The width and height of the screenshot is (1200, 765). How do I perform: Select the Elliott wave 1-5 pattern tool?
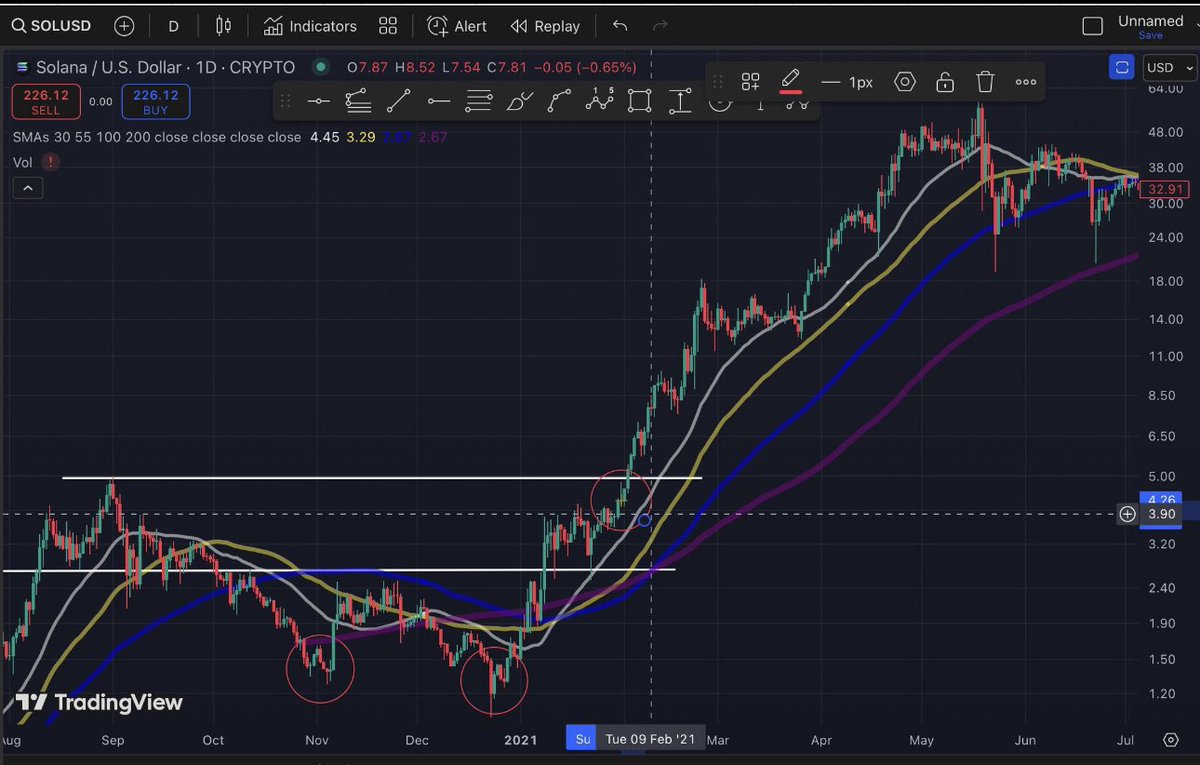pos(600,100)
